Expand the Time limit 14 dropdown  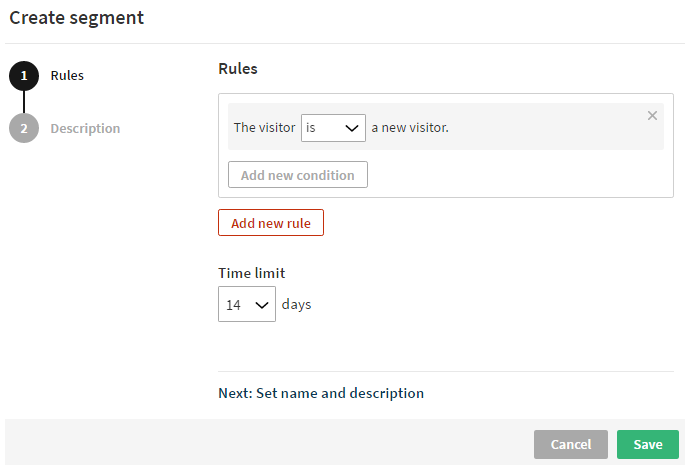click(246, 304)
